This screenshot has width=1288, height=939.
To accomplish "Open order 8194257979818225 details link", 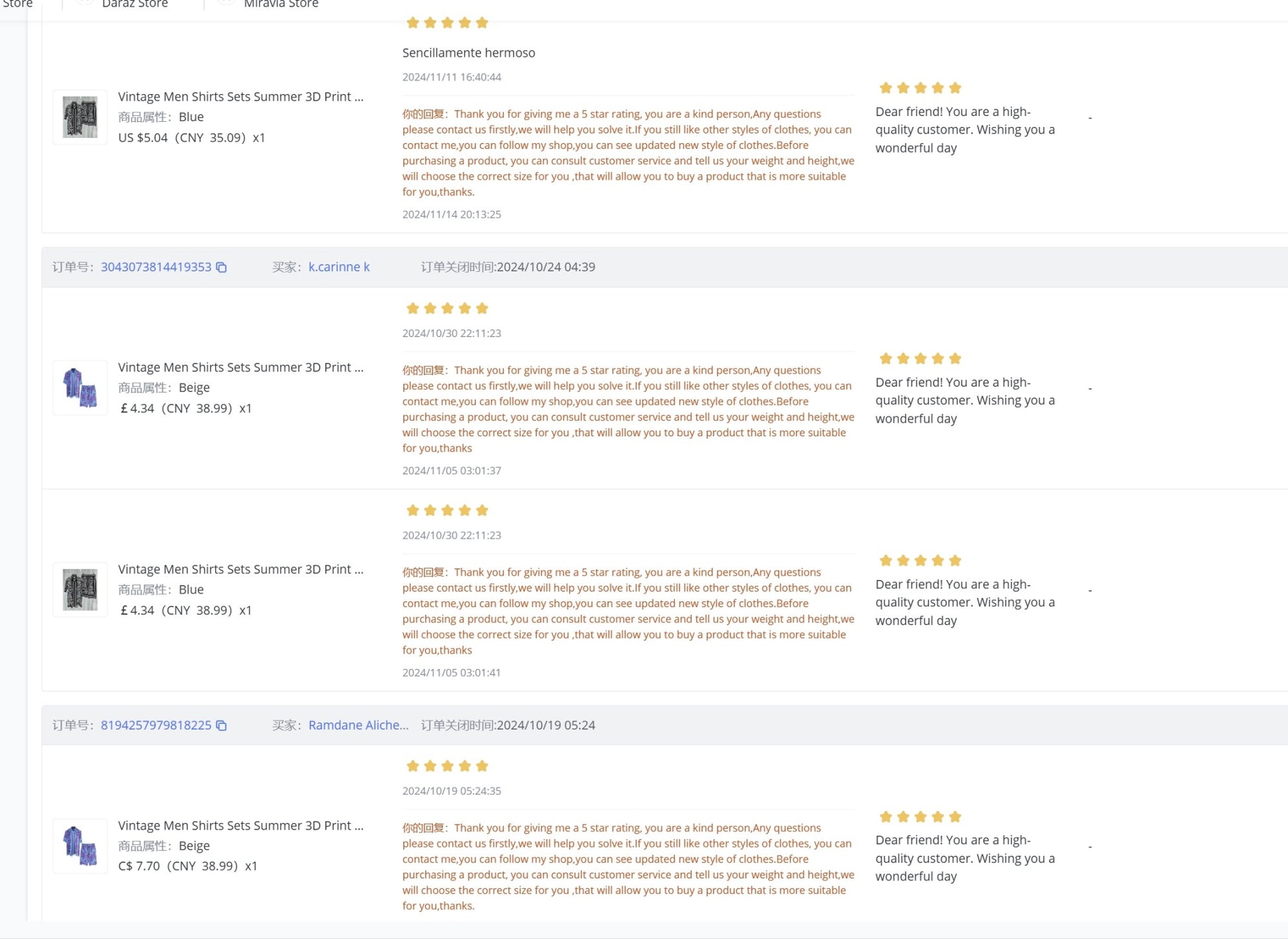I will pos(156,725).
